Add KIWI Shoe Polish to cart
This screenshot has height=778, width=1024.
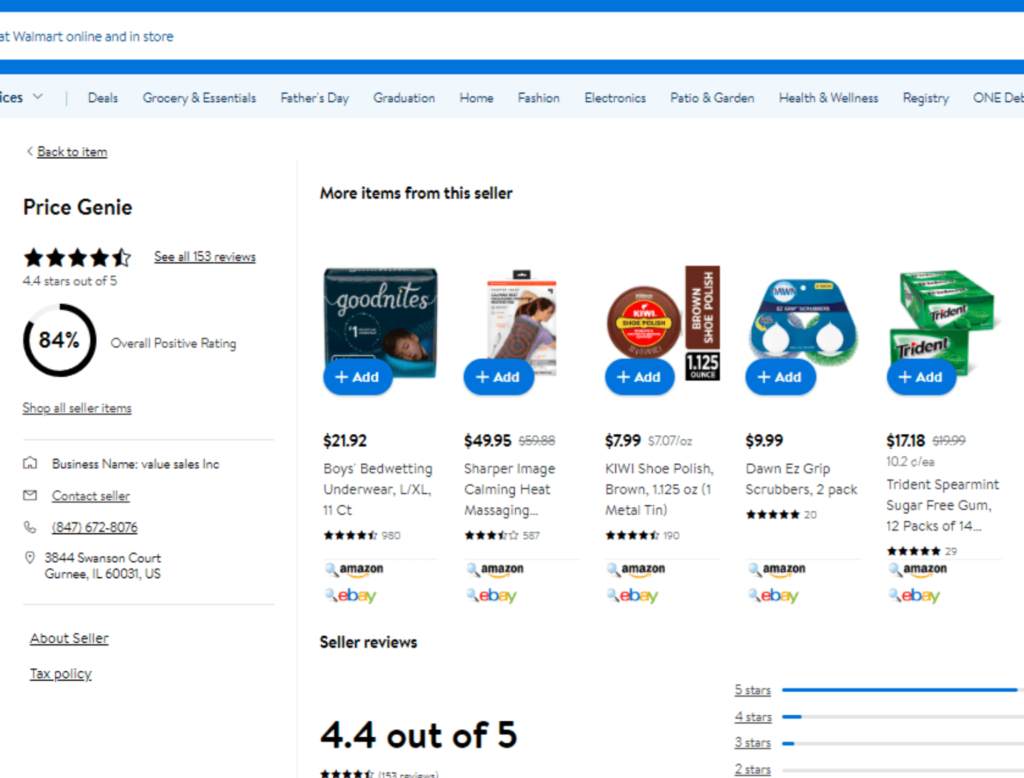pyautogui.click(x=639, y=377)
